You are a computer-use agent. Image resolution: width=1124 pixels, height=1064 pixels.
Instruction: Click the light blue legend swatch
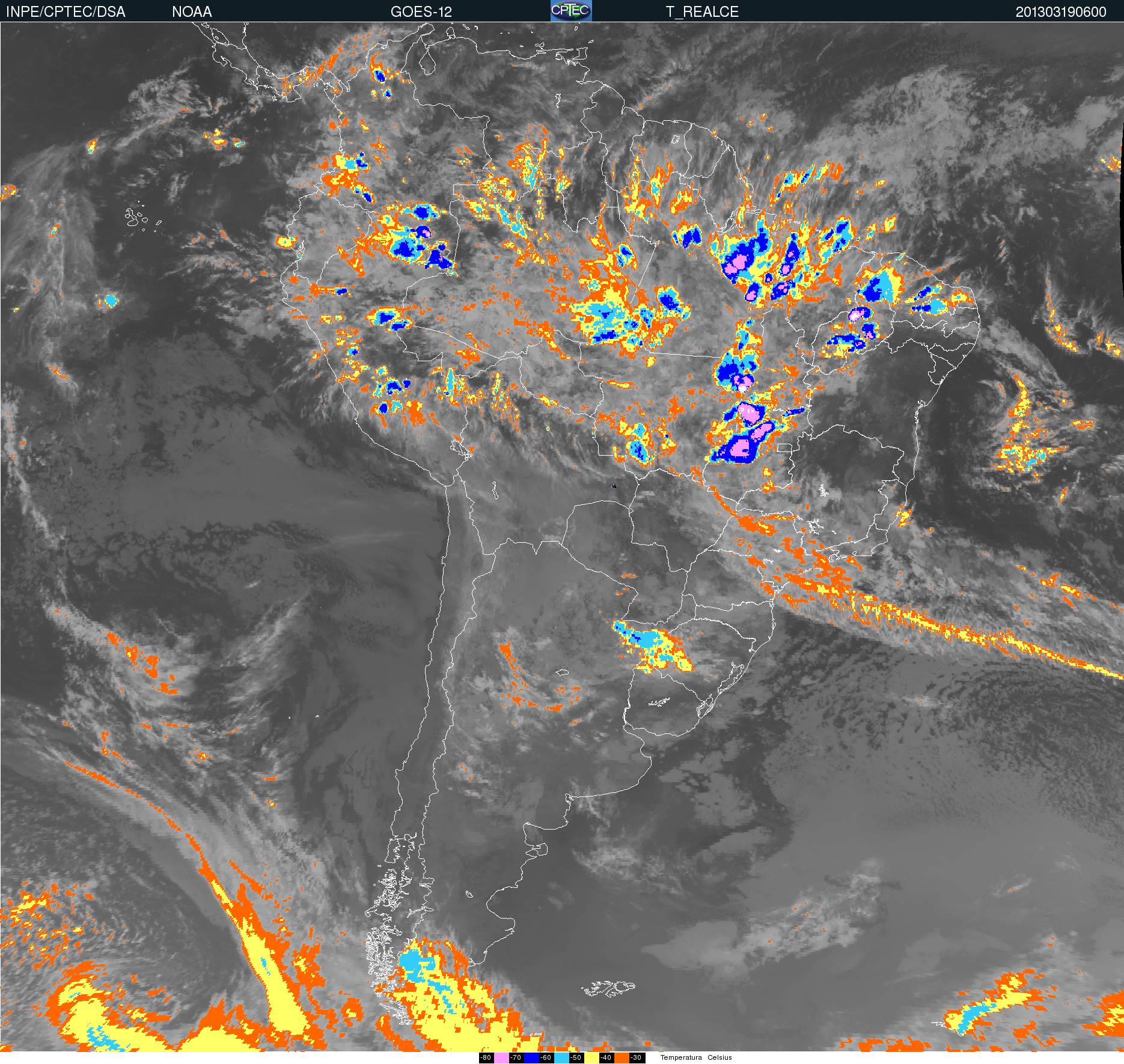pos(561,1058)
